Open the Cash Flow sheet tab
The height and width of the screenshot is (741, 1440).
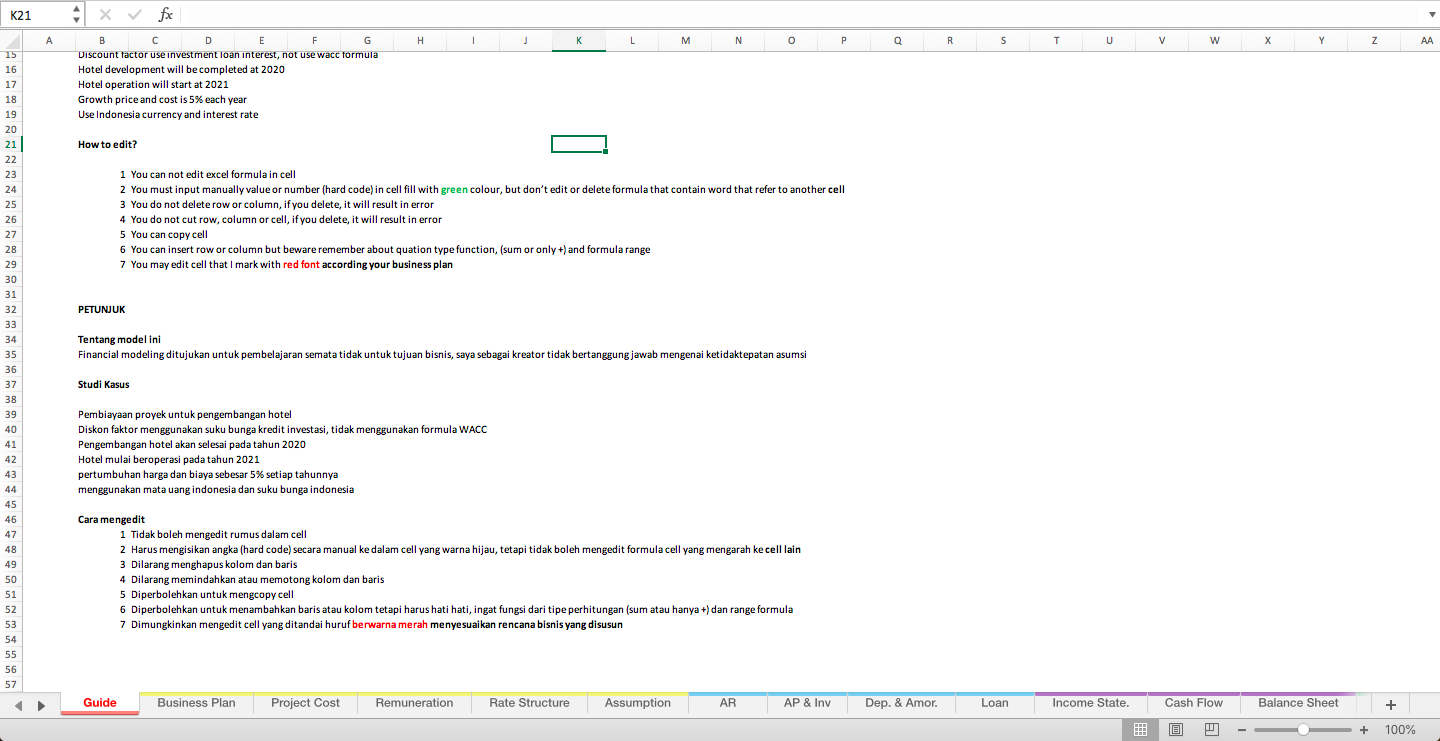coord(1194,703)
